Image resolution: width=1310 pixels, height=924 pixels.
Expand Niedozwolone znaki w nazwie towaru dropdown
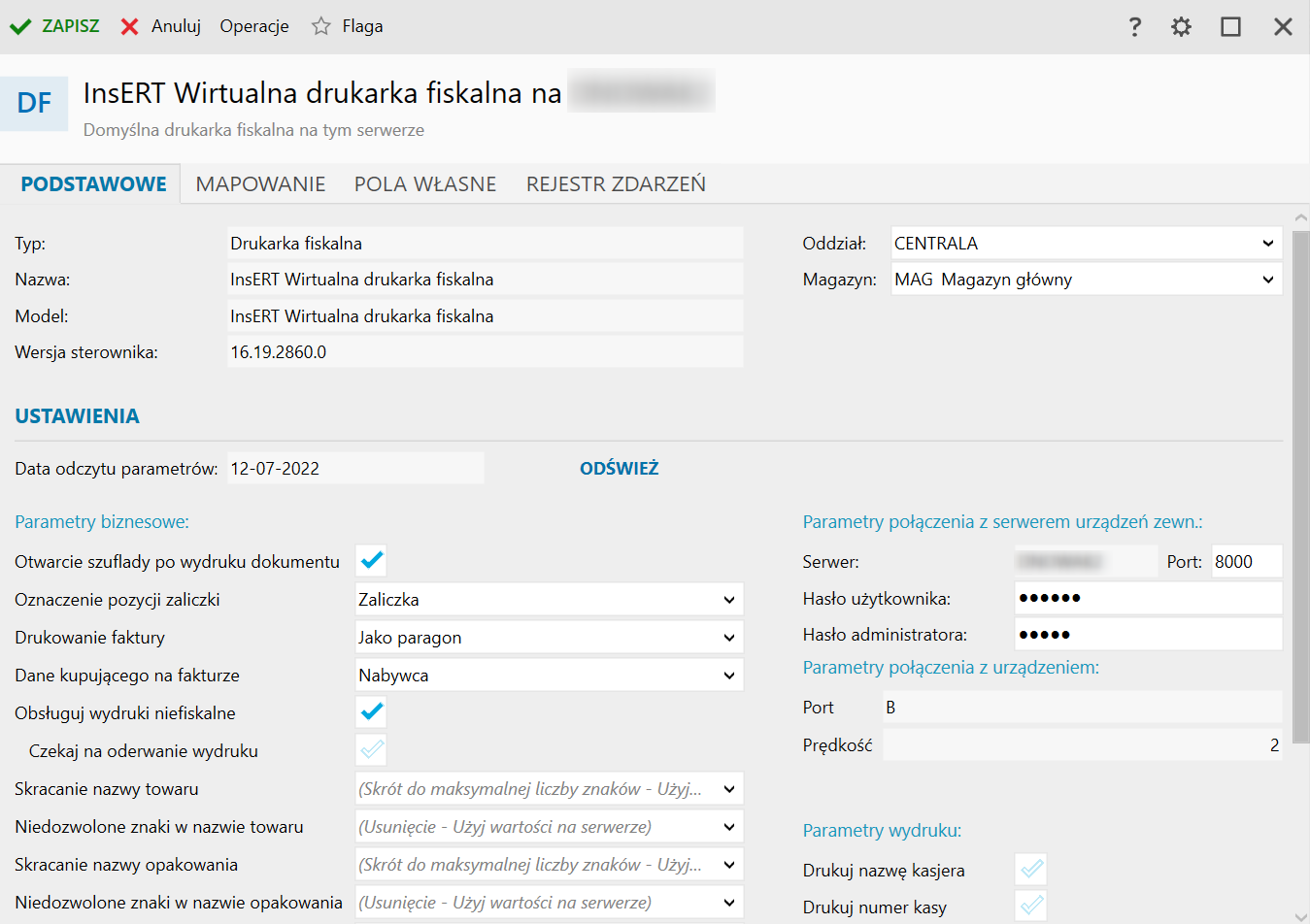550,827
